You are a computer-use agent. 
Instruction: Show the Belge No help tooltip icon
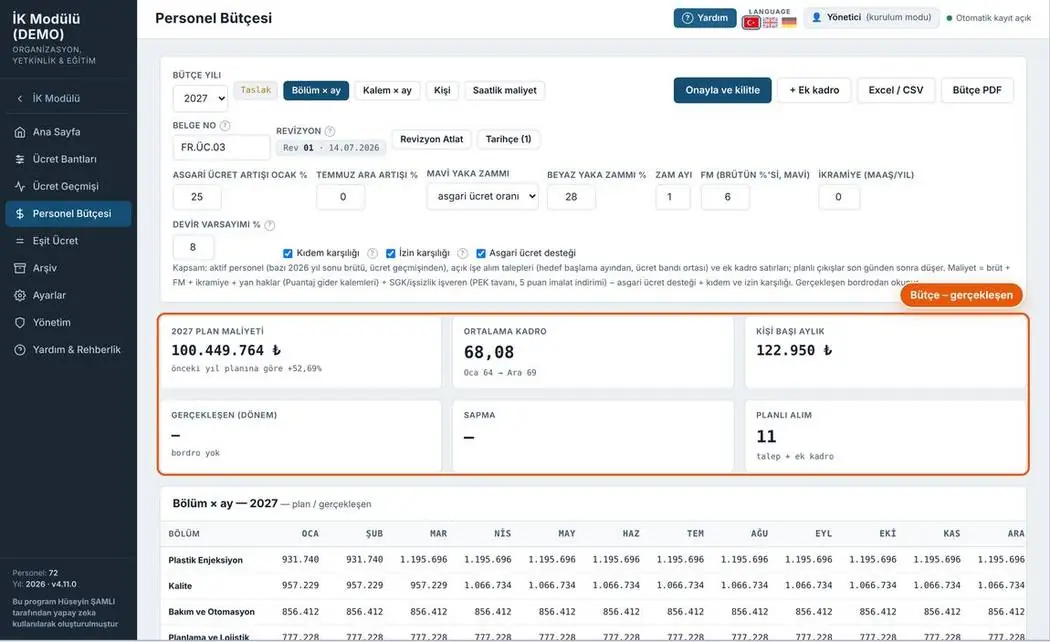(225, 125)
